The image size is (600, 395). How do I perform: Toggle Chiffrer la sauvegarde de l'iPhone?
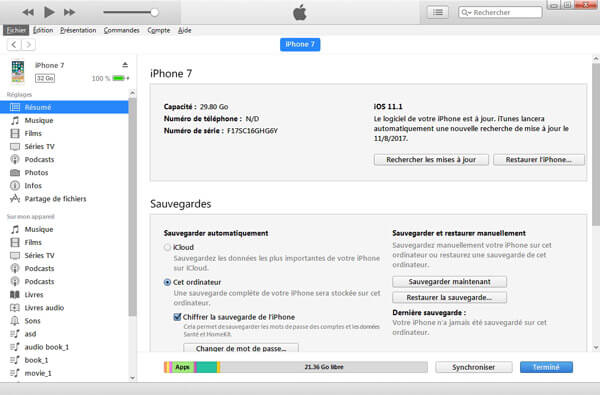[177, 317]
